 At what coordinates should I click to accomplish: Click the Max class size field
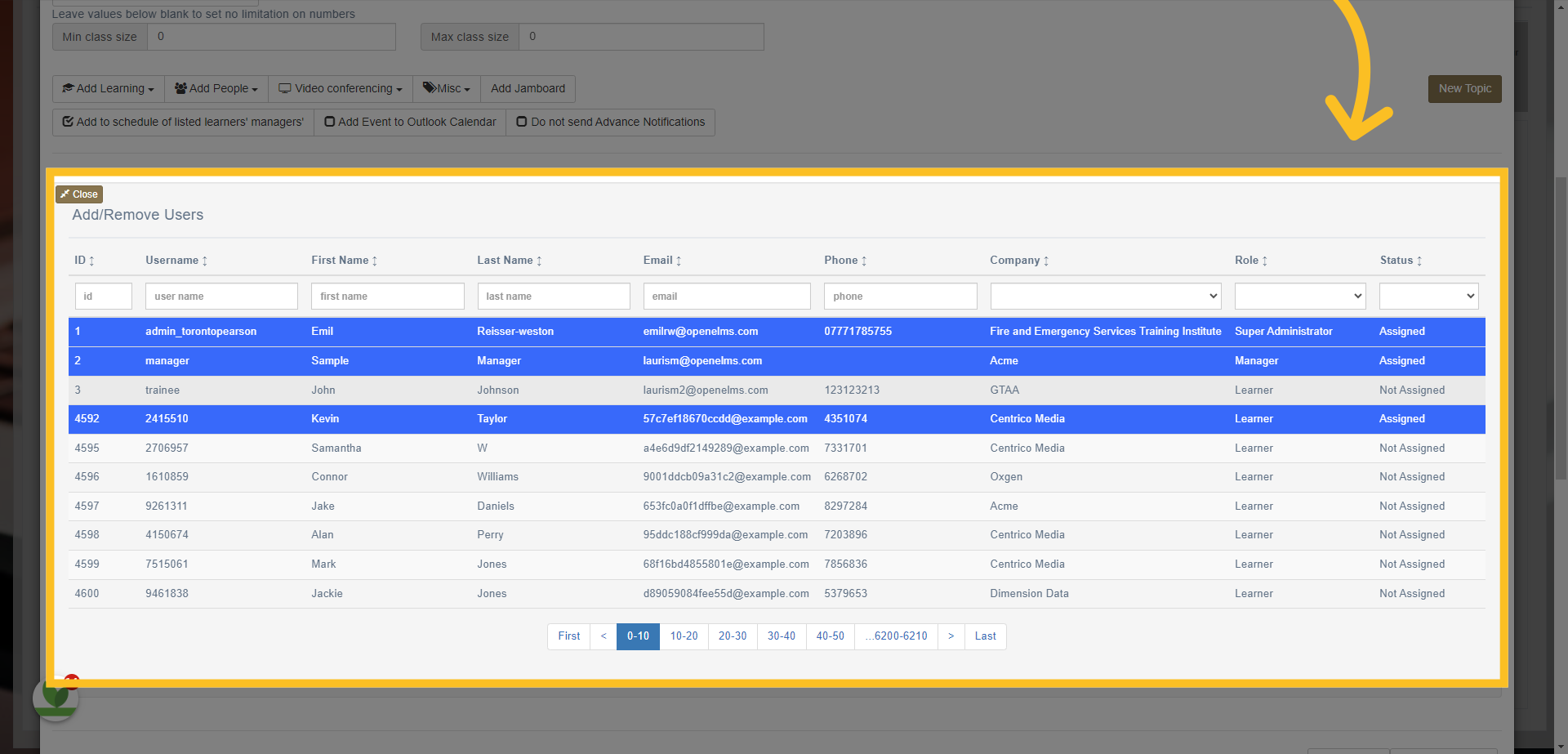(x=641, y=37)
